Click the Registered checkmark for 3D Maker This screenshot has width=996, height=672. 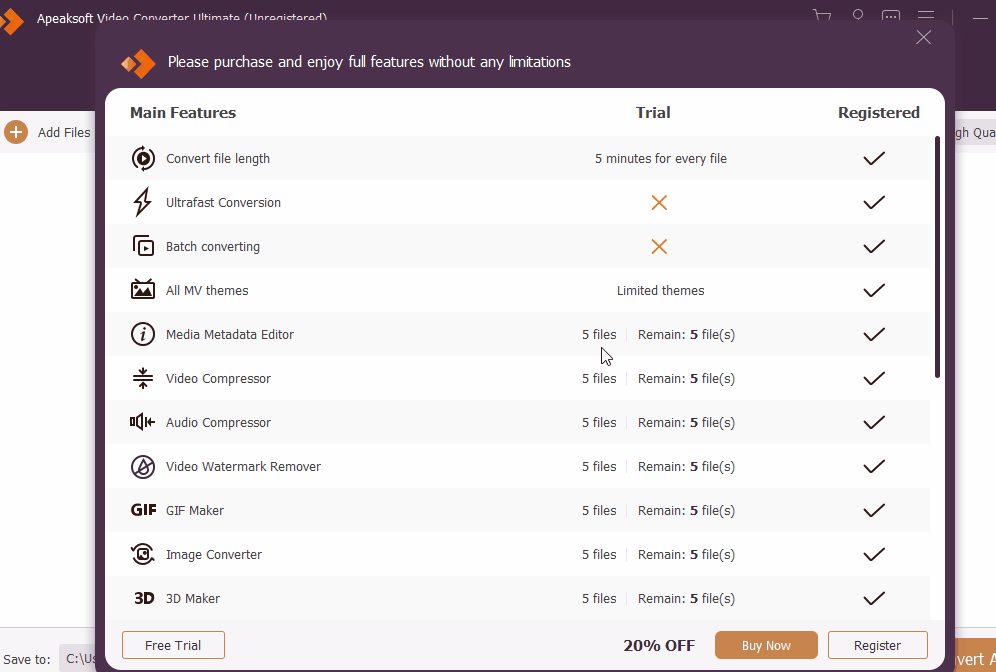(874, 598)
